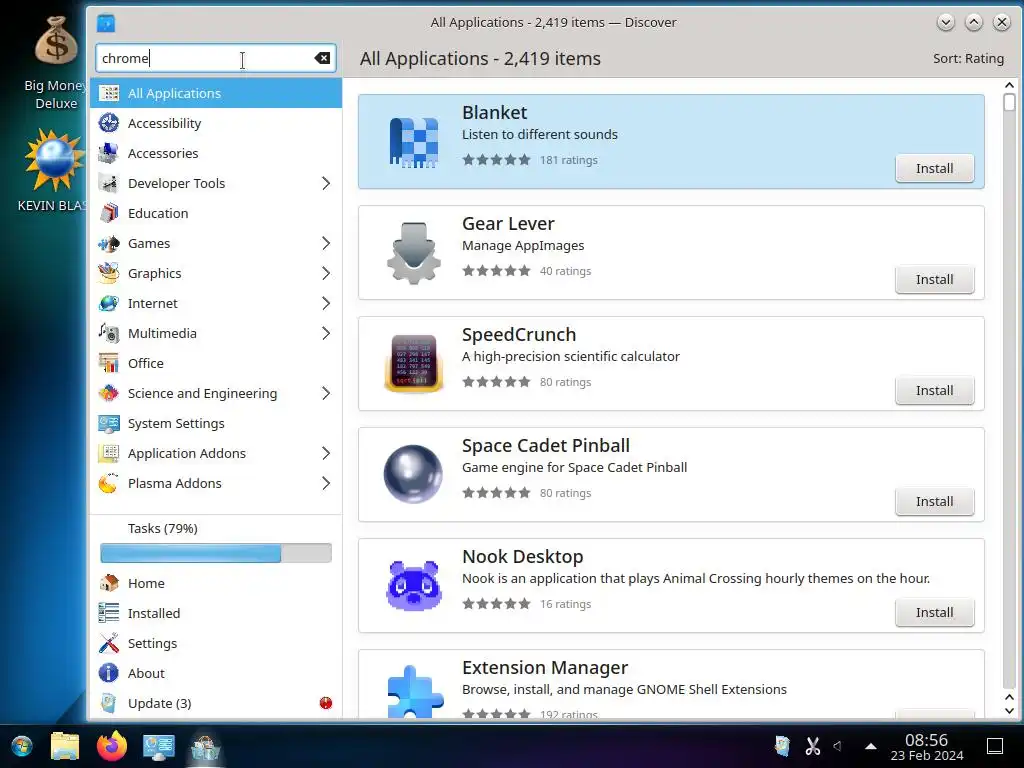Expand the Graphics category
This screenshot has height=768, width=1024.
coord(326,274)
